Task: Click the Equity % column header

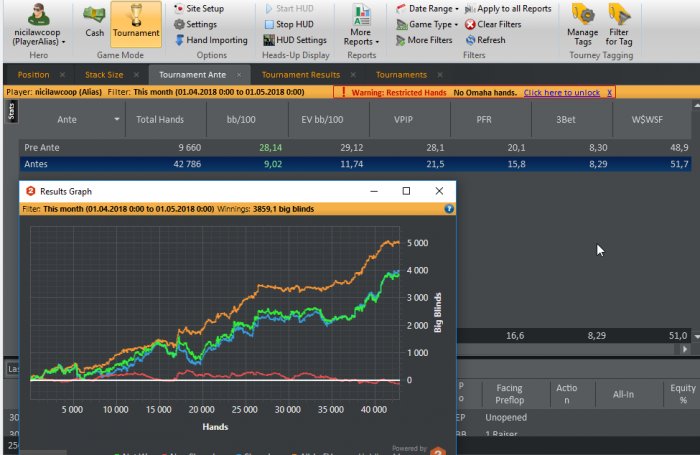Action: coord(682,394)
